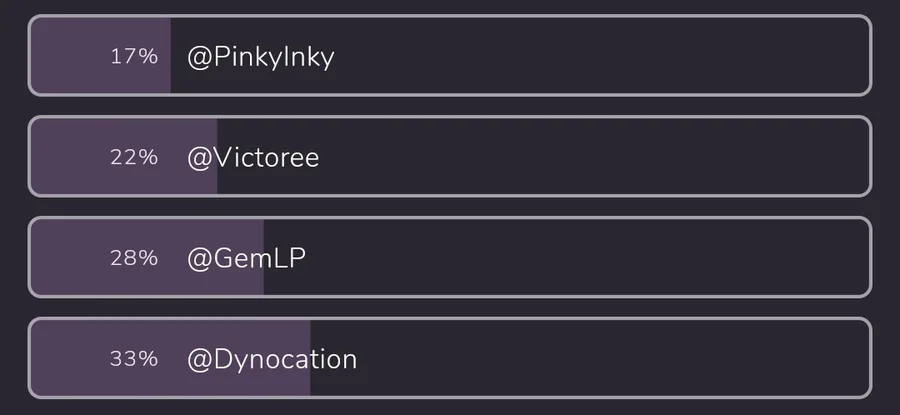This screenshot has width=900, height=415.
Task: Choose the @GemLP poll option
Action: coord(450,257)
